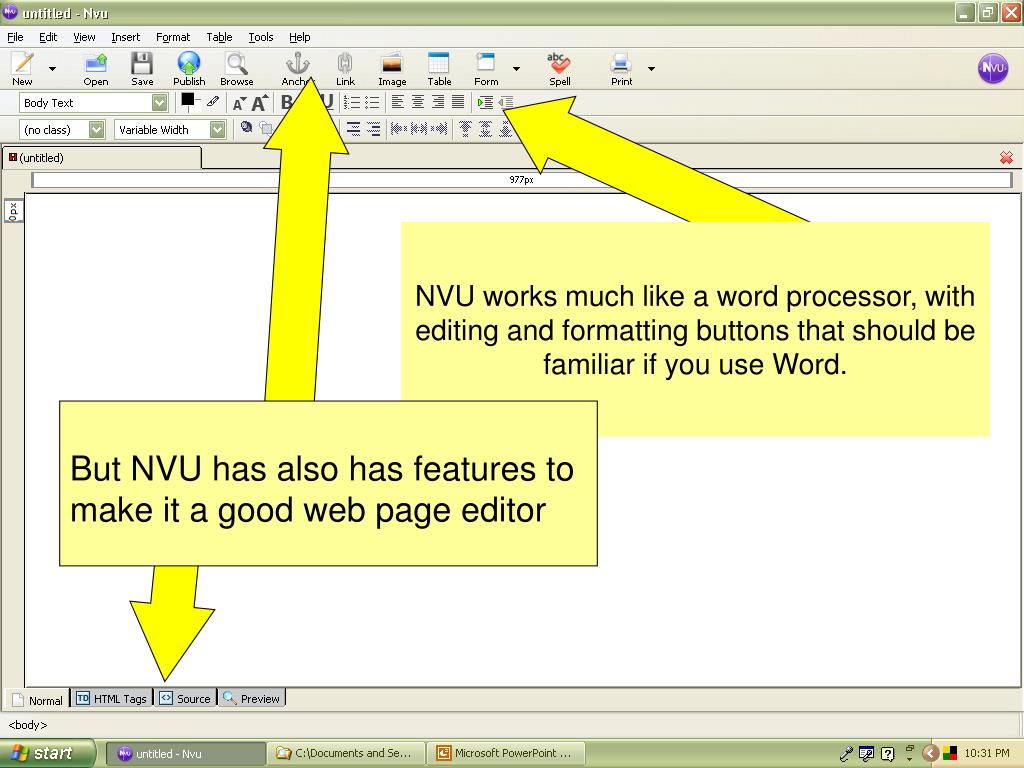Insert a table using the Table icon

pyautogui.click(x=439, y=69)
